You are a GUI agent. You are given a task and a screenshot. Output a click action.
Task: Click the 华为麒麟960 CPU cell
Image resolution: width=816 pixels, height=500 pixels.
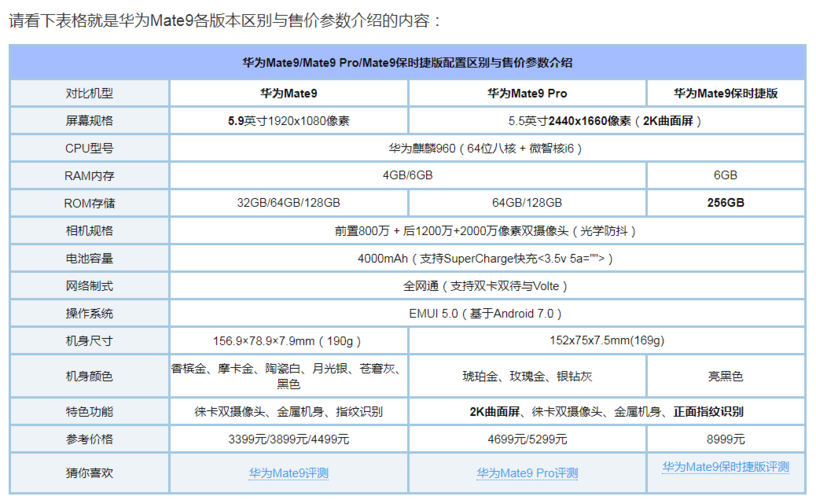pyautogui.click(x=487, y=148)
